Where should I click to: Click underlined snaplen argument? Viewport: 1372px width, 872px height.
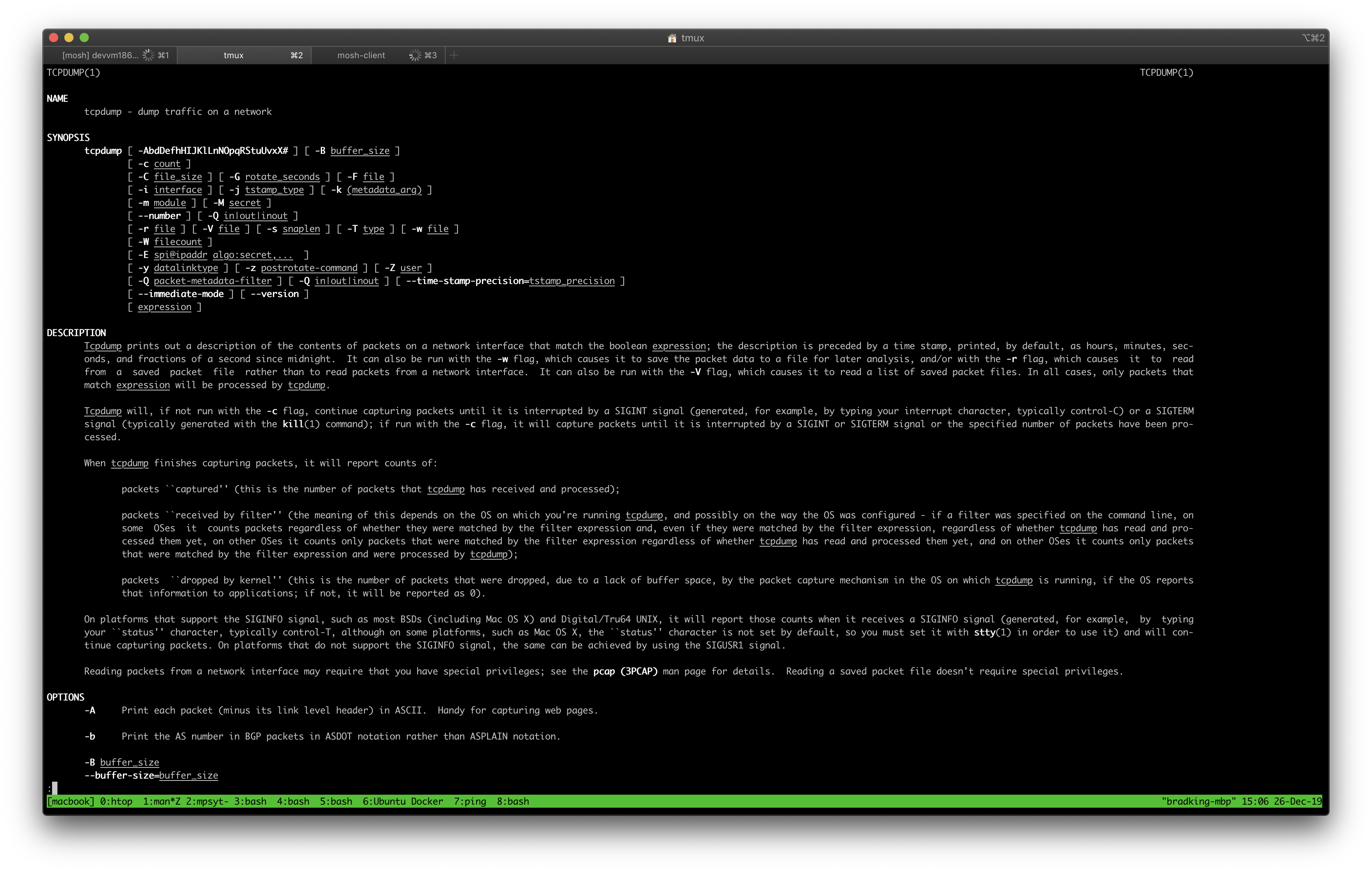point(301,229)
